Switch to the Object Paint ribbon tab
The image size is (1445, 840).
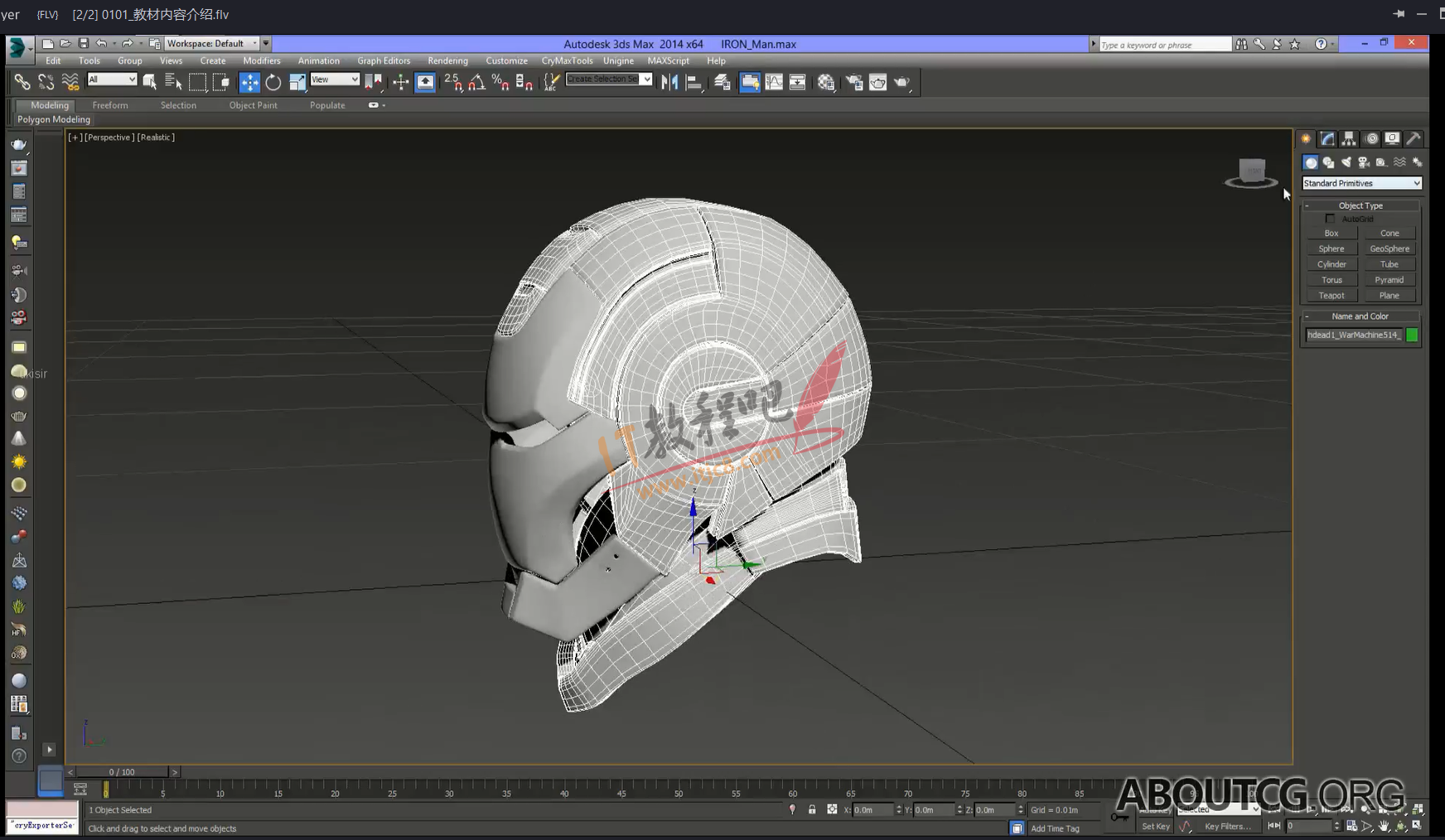253,105
